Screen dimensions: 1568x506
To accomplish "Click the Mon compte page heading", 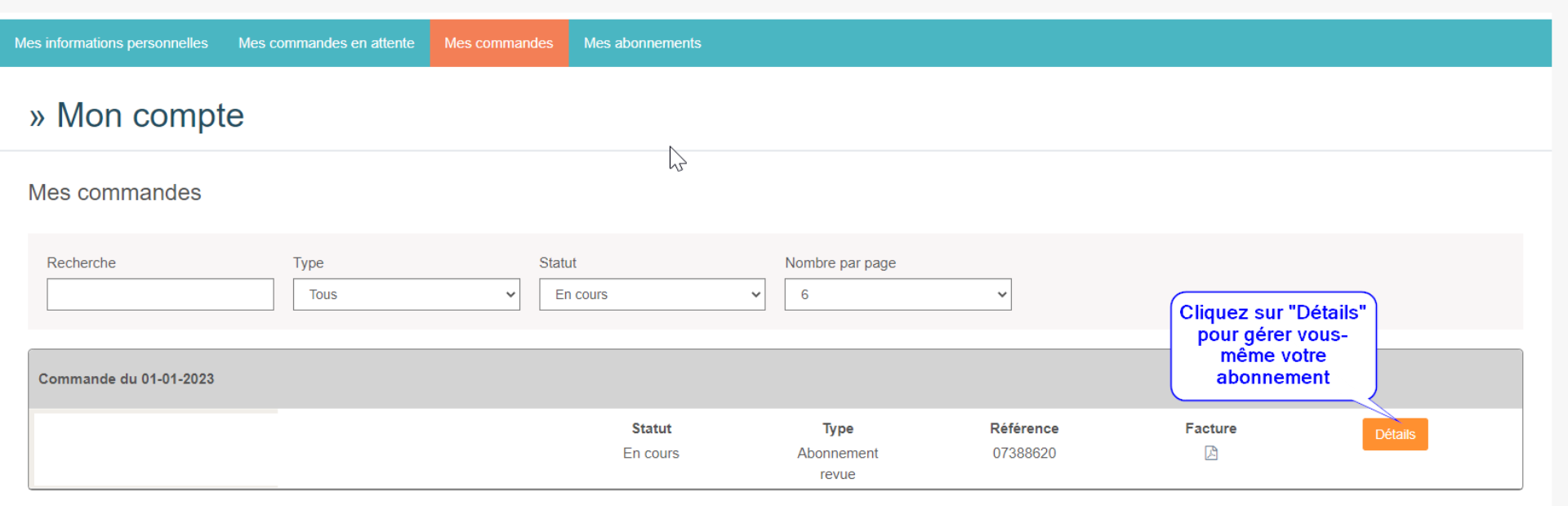I will [x=149, y=115].
